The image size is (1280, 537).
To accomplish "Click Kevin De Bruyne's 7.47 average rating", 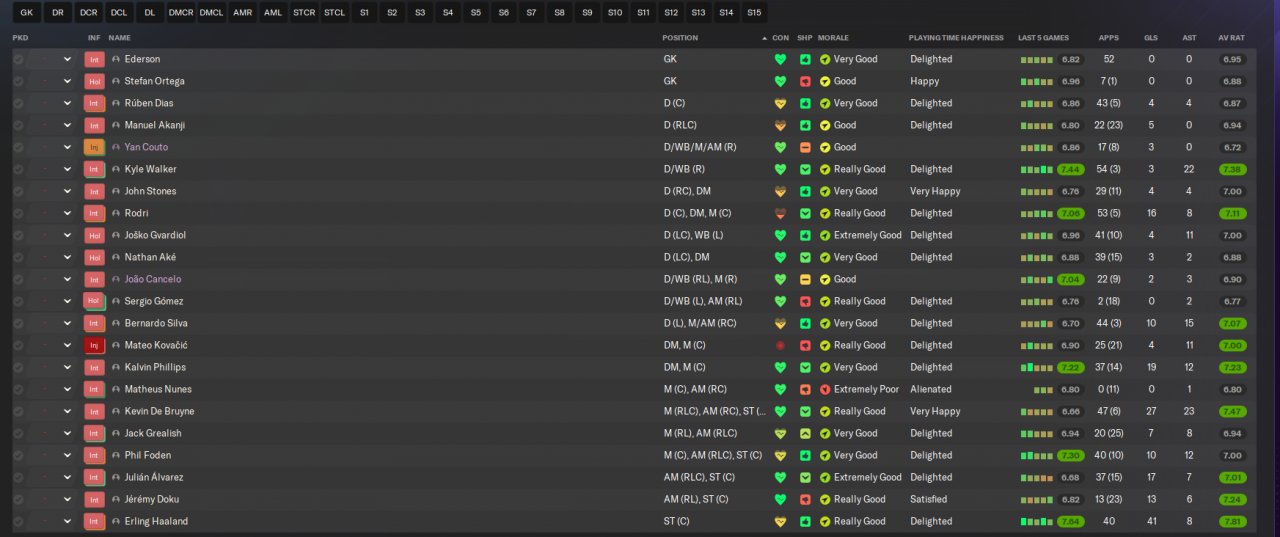I will click(x=1232, y=411).
